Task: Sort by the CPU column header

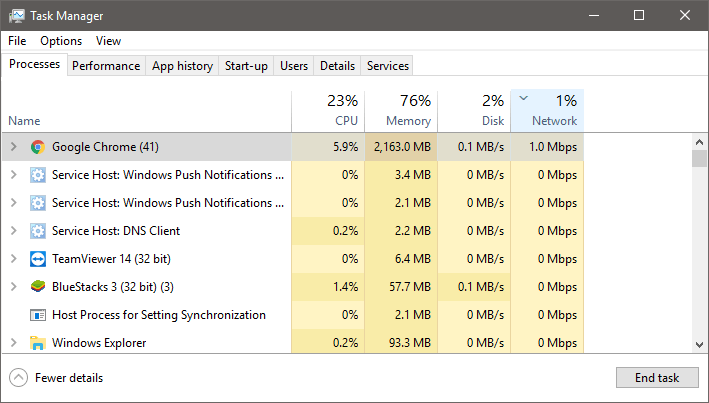Action: (x=328, y=111)
